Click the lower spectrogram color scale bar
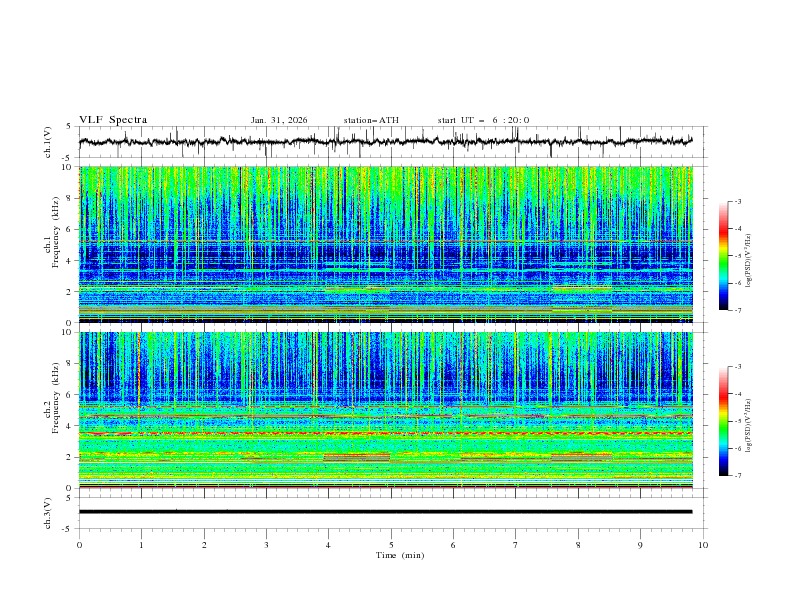The height and width of the screenshot is (612, 792). 723,421
